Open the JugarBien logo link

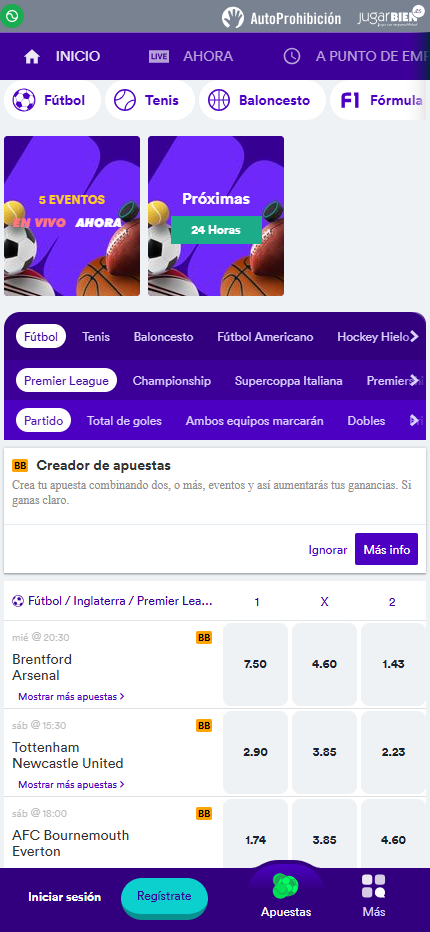point(387,17)
